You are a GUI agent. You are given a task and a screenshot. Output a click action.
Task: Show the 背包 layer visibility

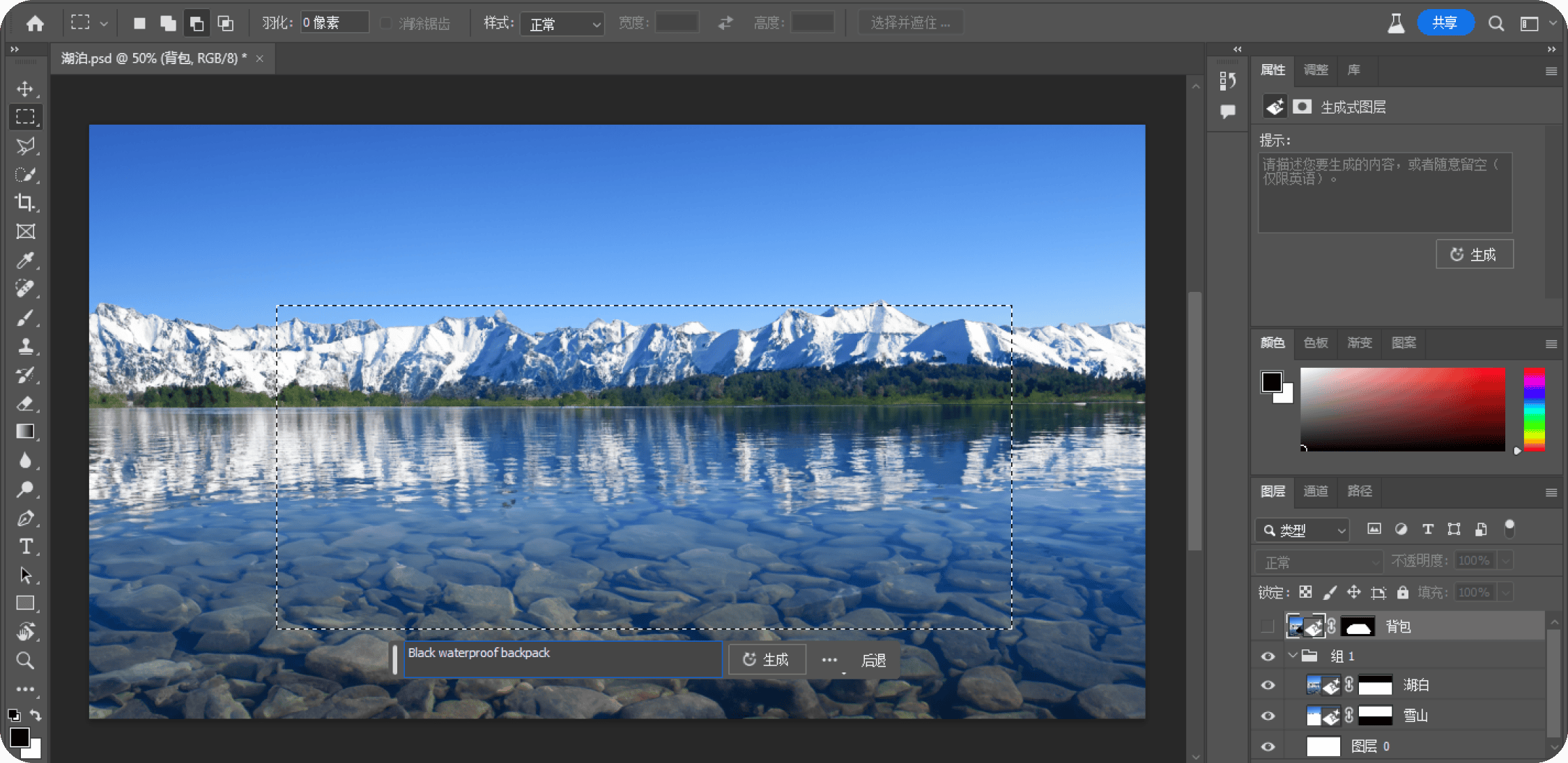tap(1268, 626)
